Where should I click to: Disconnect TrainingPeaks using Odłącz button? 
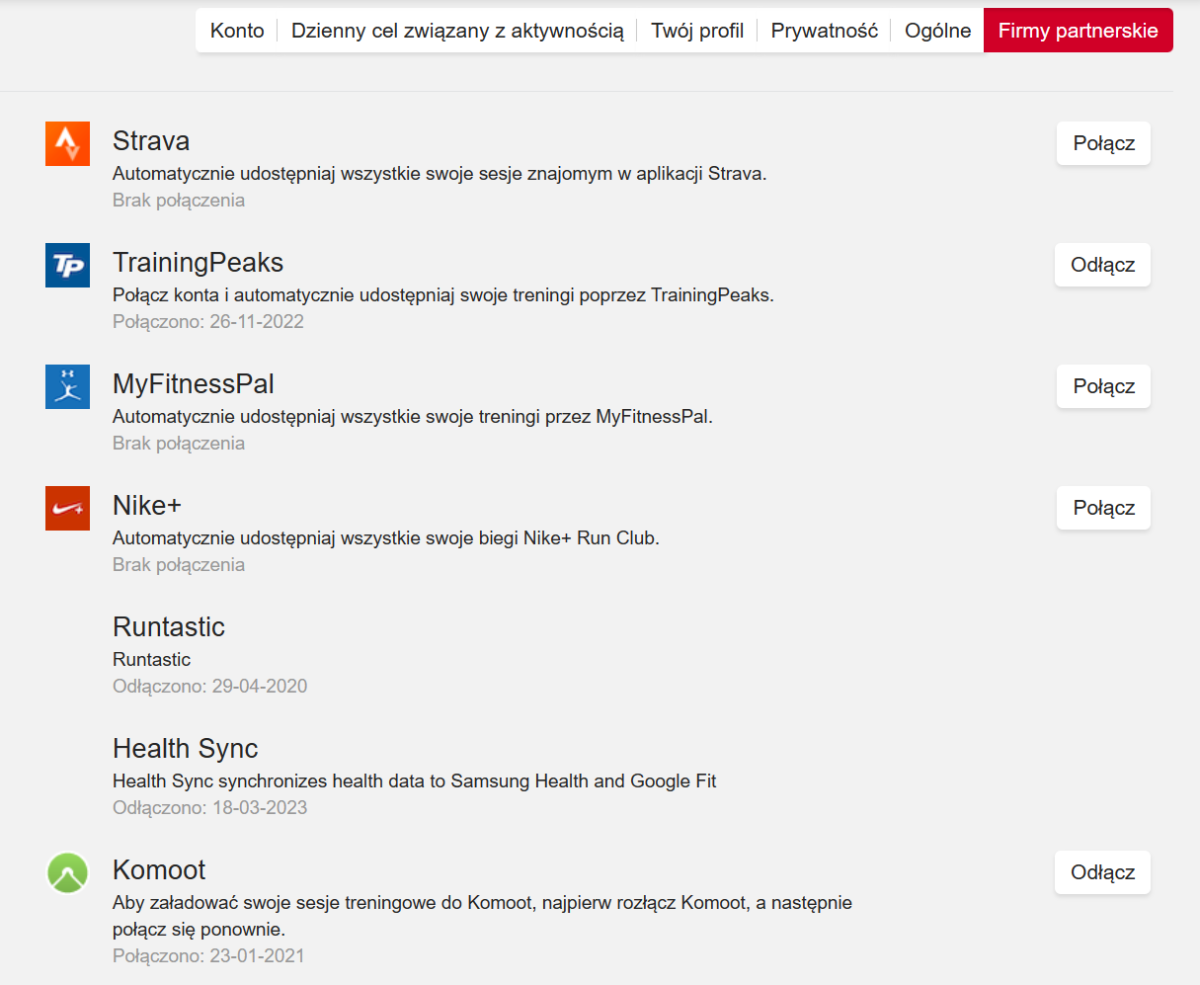[x=1103, y=265]
